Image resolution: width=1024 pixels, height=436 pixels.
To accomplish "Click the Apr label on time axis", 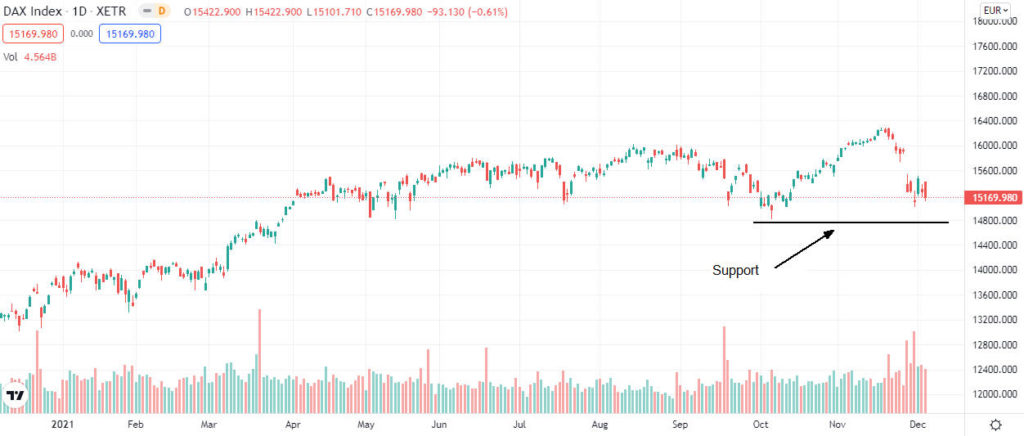I will (x=293, y=424).
